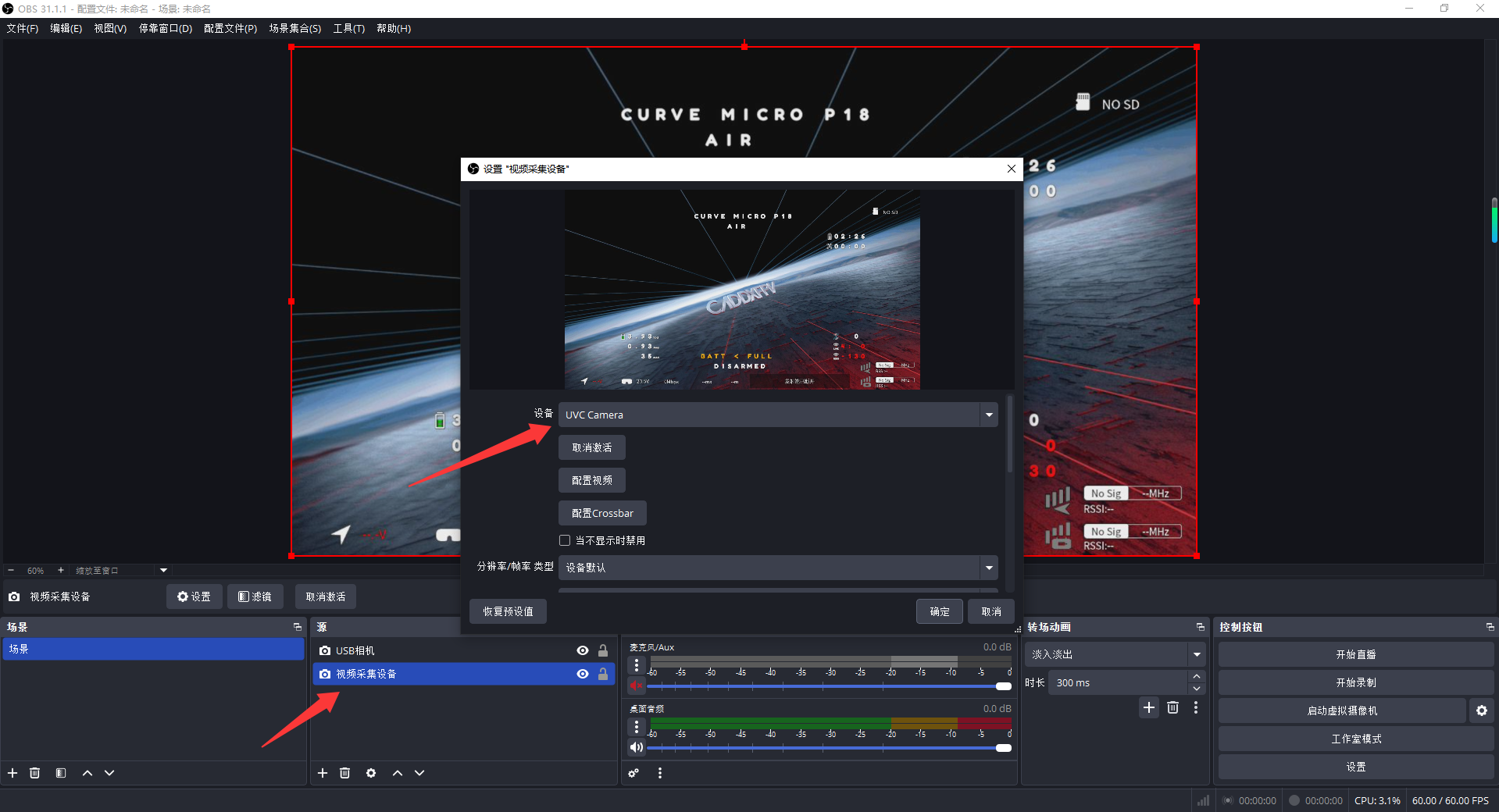
Task: Move source down in sources list
Action: pos(419,773)
